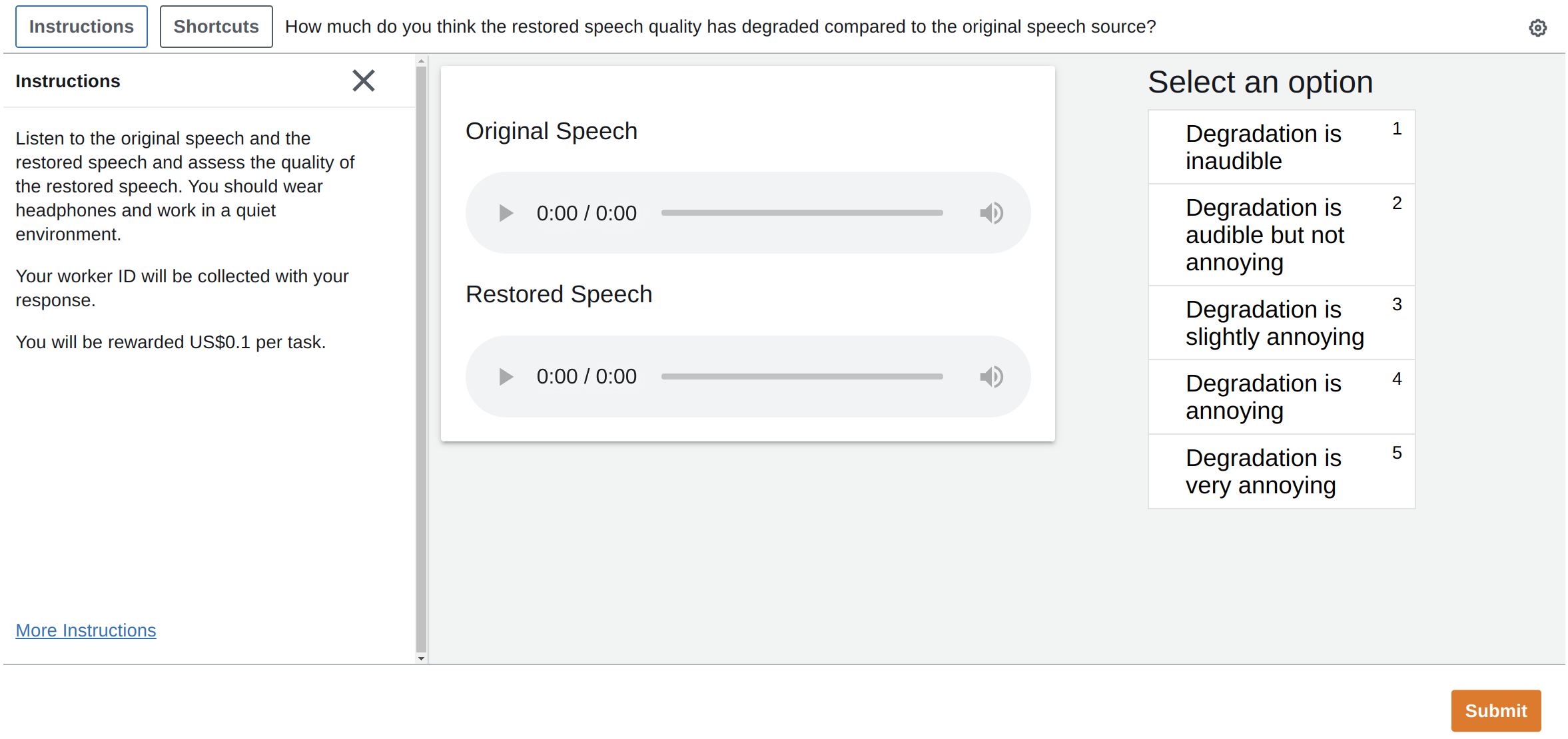Click the instructions panel scrollbar down arrow

[421, 658]
